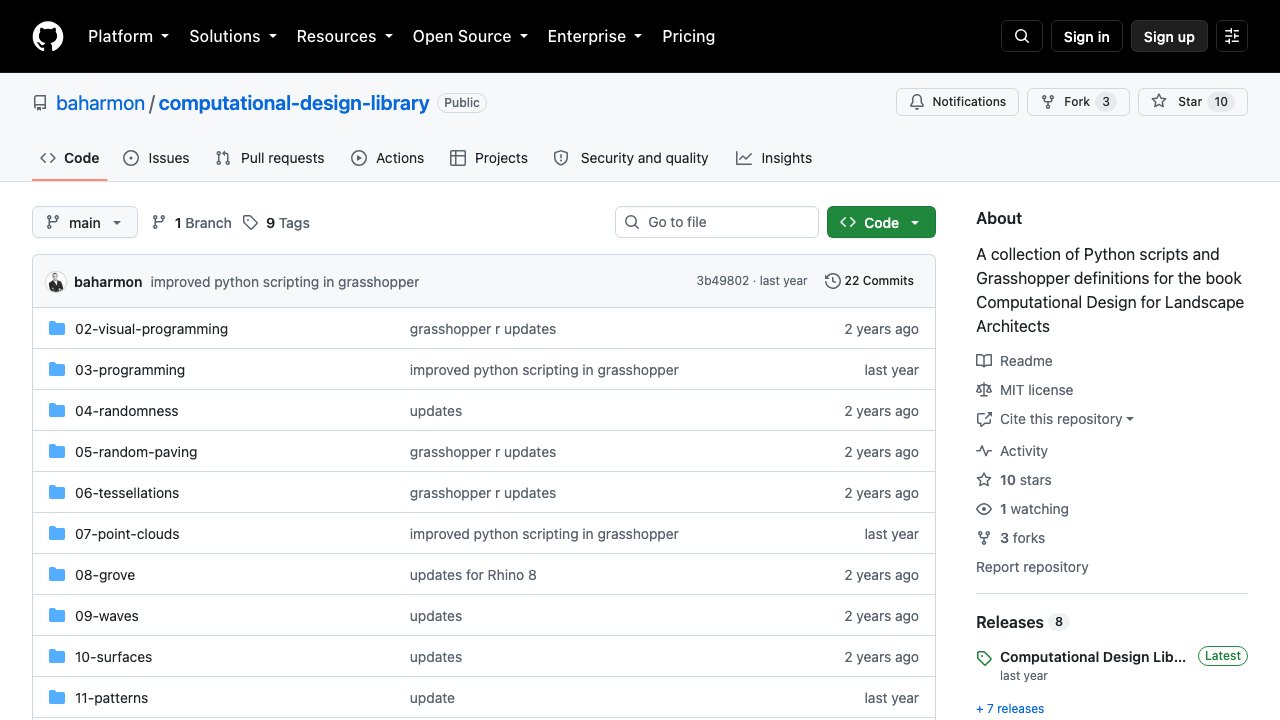Screen dimensions: 1280x720
Task: Expand the Resources menu
Action: (344, 36)
